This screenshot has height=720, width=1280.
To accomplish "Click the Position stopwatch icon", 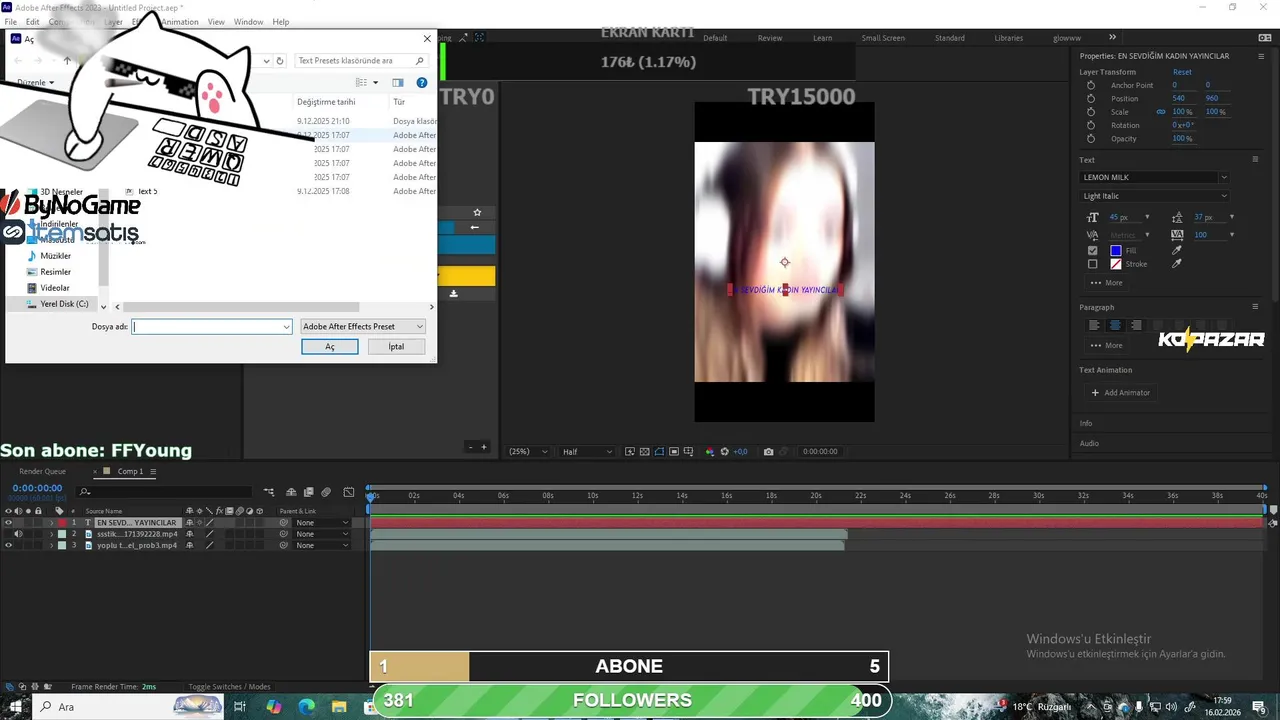I will pos(1091,98).
